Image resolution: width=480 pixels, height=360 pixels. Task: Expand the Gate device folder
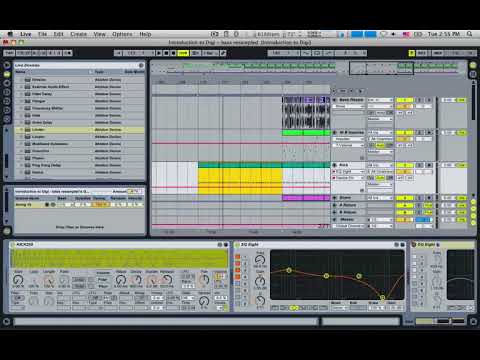click(22, 115)
